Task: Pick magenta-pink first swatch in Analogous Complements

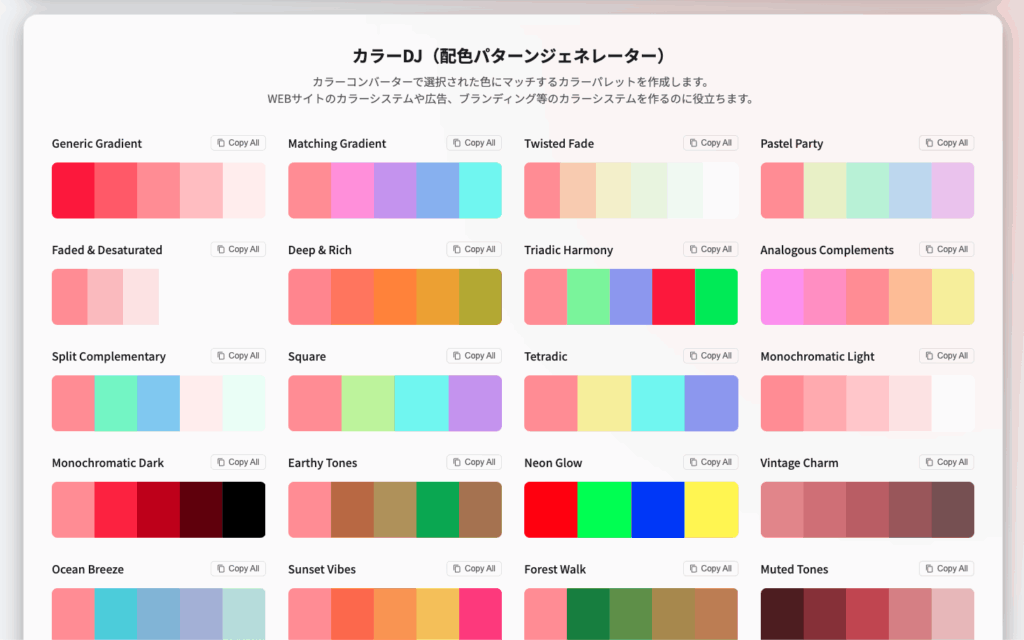Action: pos(782,296)
